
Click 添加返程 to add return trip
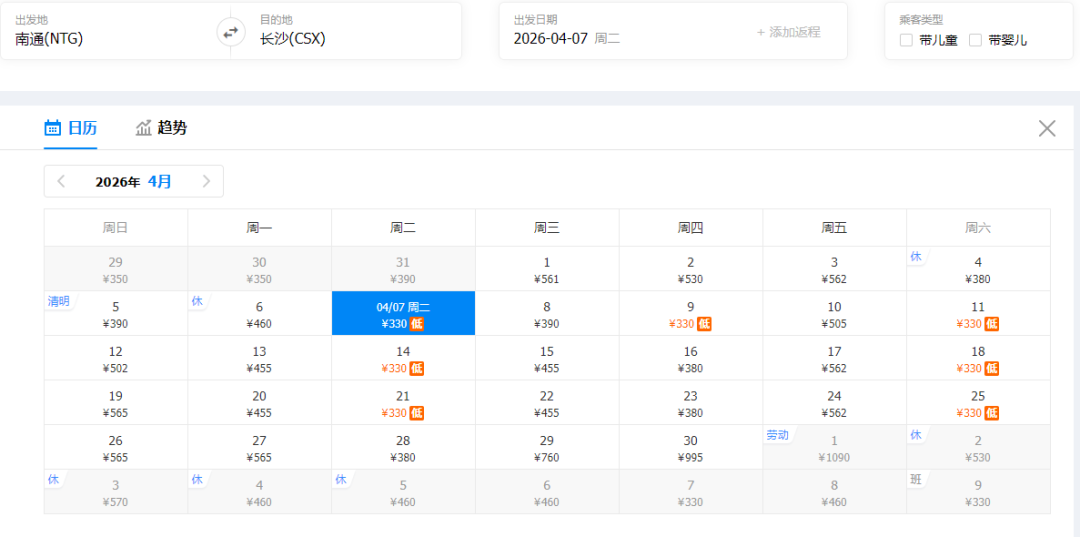pyautogui.click(x=789, y=32)
